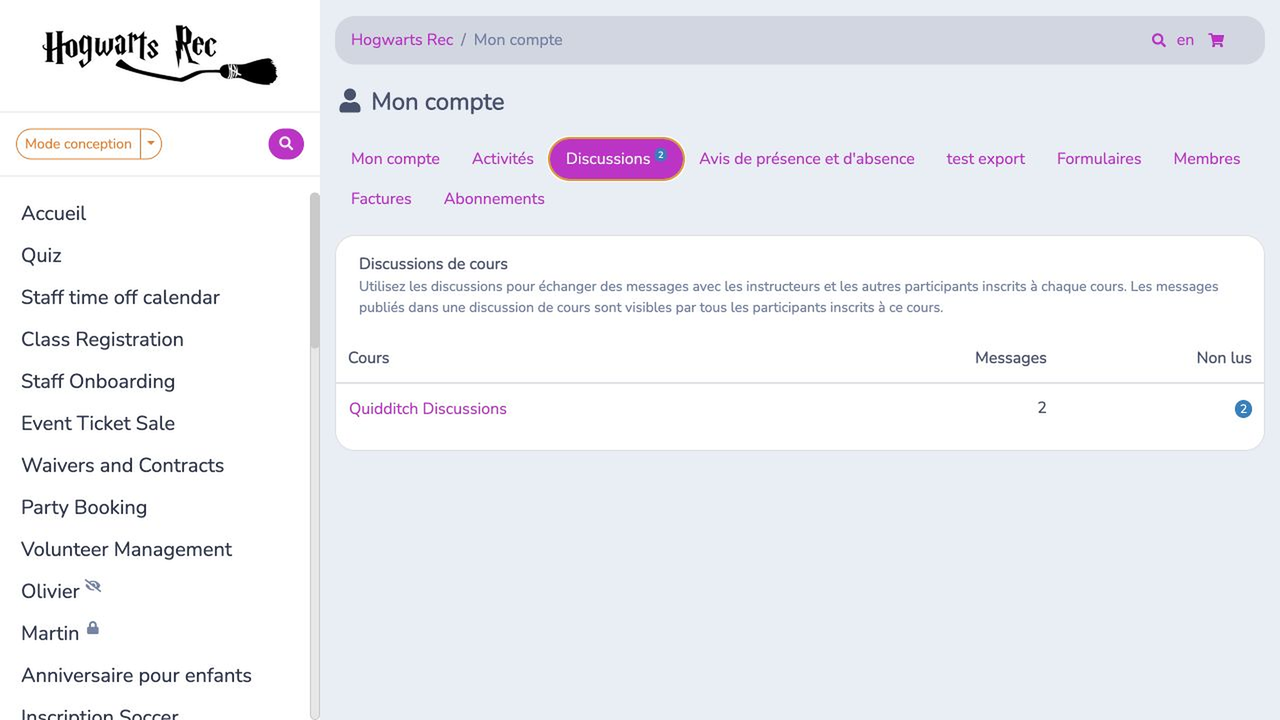Screen dimensions: 1280x720
Task: Open Quiz in the sidebar
Action: coord(41,255)
